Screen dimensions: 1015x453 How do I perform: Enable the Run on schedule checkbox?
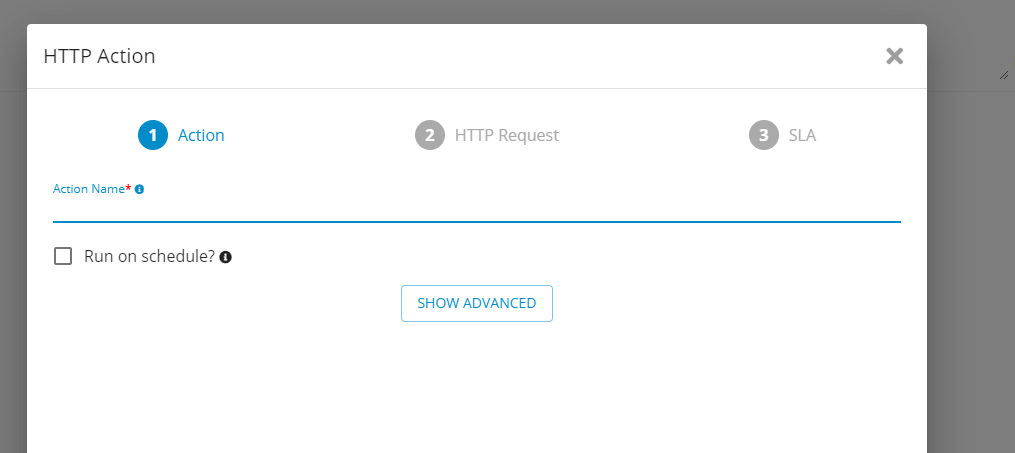click(63, 256)
